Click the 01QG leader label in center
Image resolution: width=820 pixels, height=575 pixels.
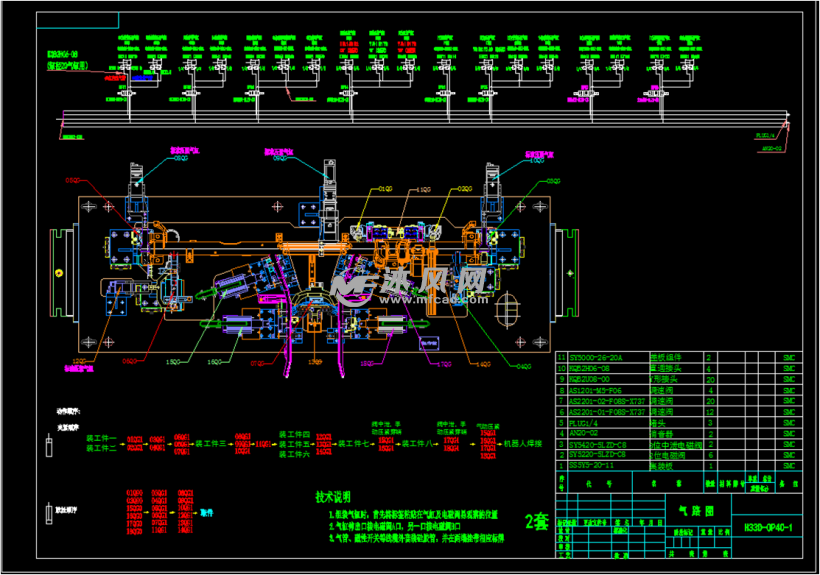click(385, 187)
